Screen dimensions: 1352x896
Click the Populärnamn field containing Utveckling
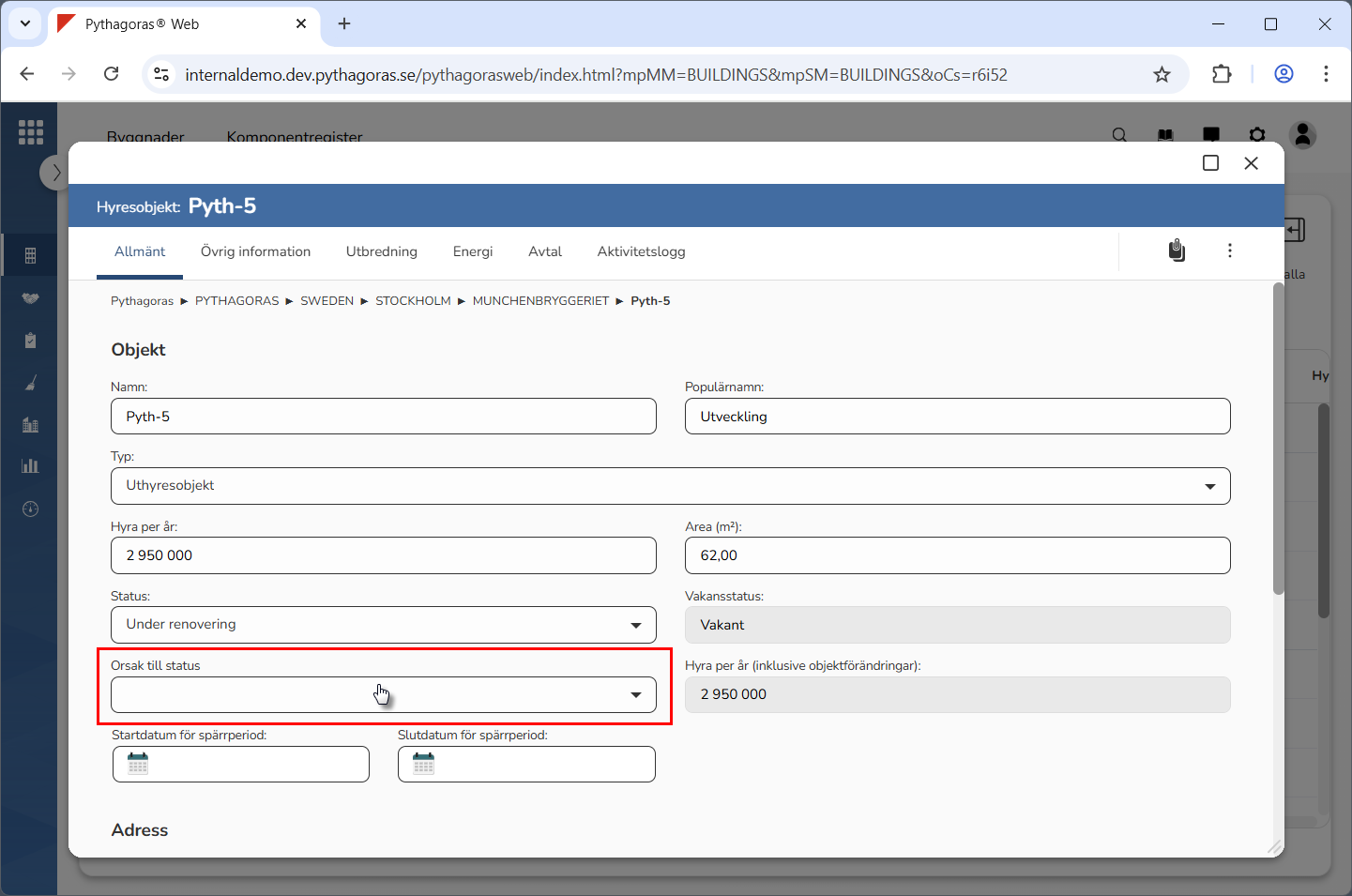[957, 417]
